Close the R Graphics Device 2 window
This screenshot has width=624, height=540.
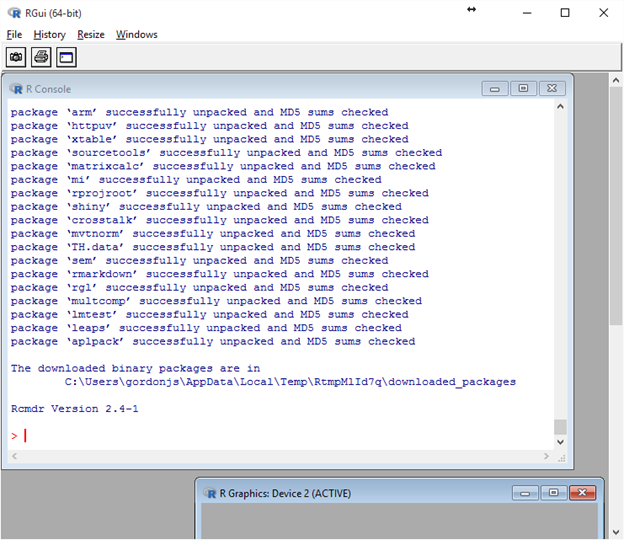581,493
